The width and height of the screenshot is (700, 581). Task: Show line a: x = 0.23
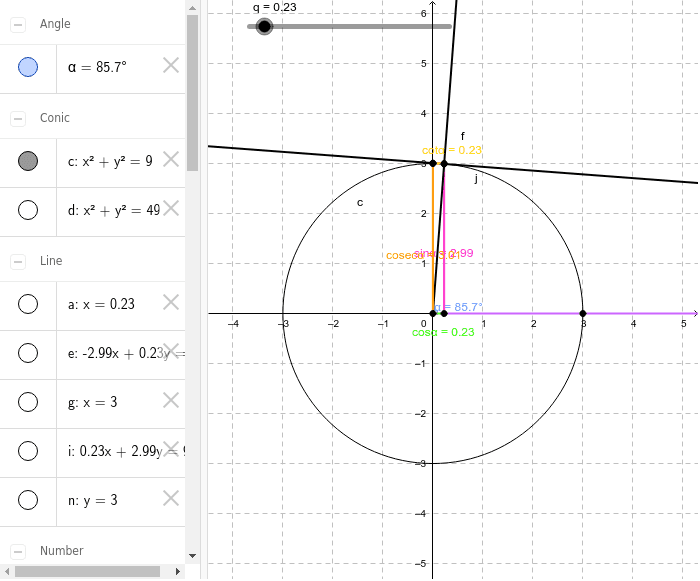(x=28, y=304)
